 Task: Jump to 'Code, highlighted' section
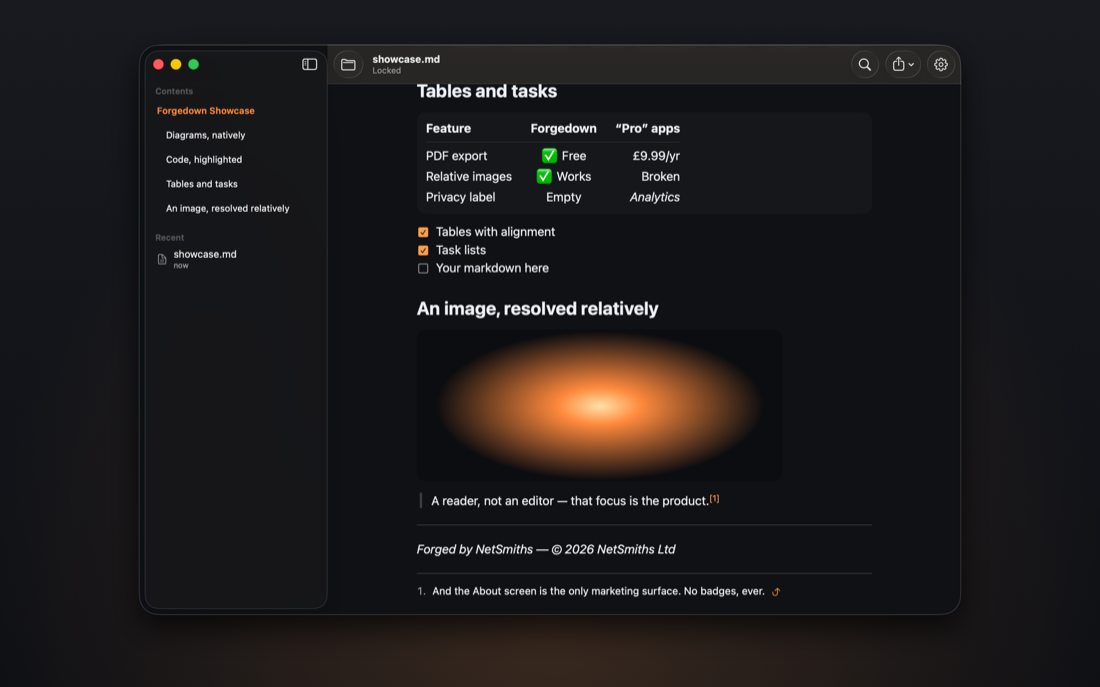pos(204,159)
